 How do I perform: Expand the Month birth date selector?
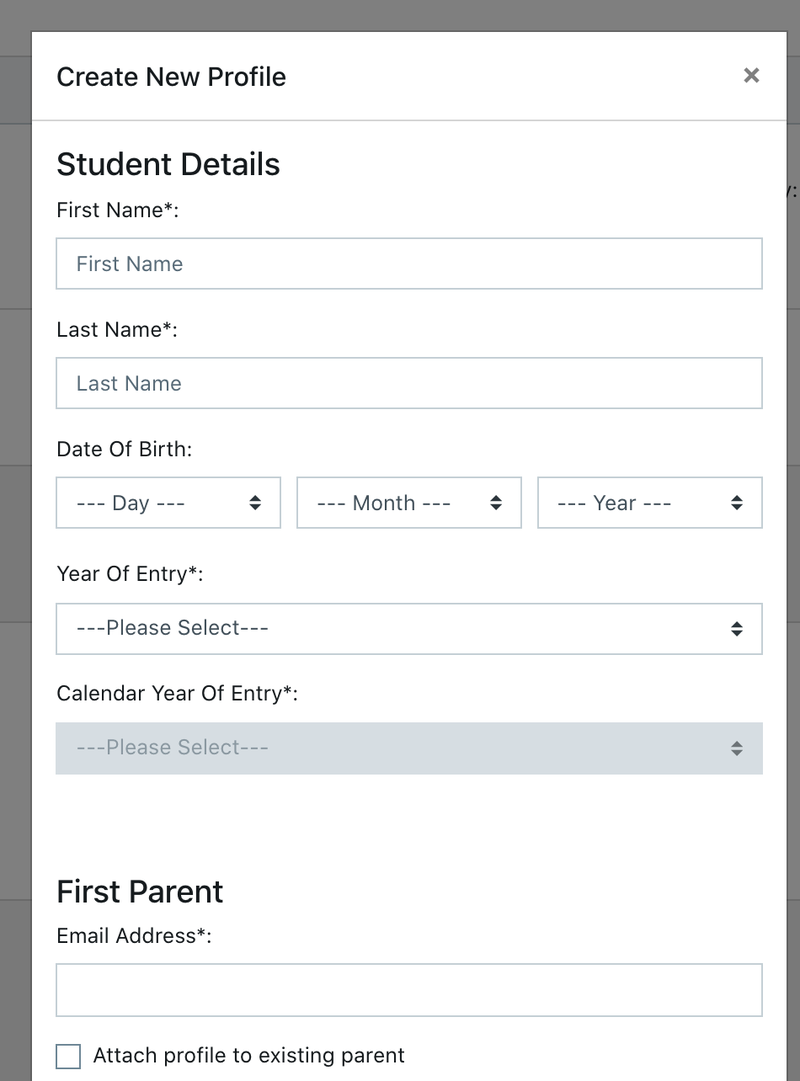tap(409, 503)
